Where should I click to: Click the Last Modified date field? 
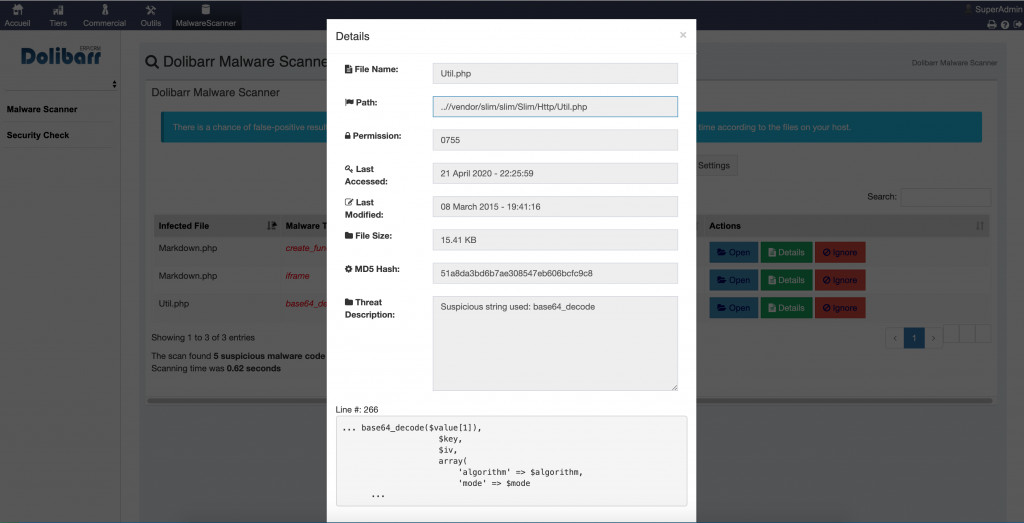(x=555, y=206)
